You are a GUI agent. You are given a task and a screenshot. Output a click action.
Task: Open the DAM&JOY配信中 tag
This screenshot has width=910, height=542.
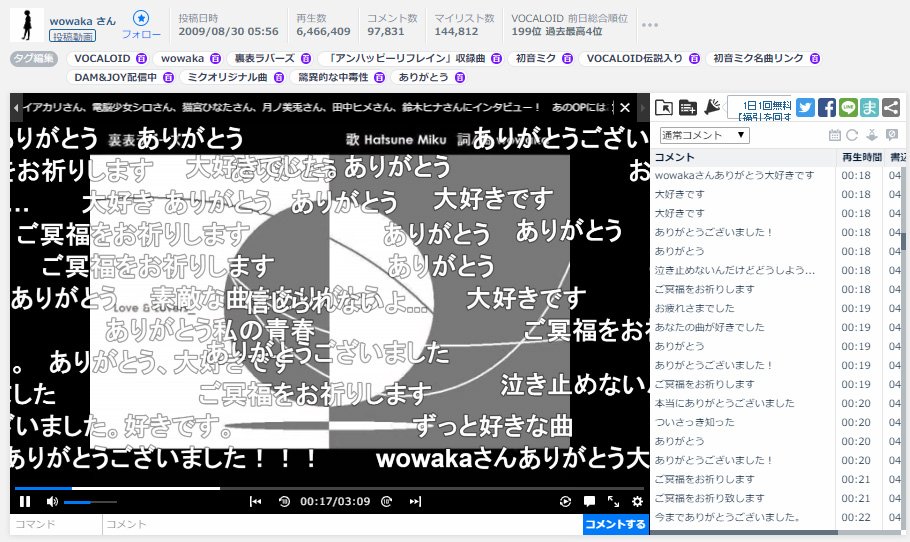click(115, 77)
